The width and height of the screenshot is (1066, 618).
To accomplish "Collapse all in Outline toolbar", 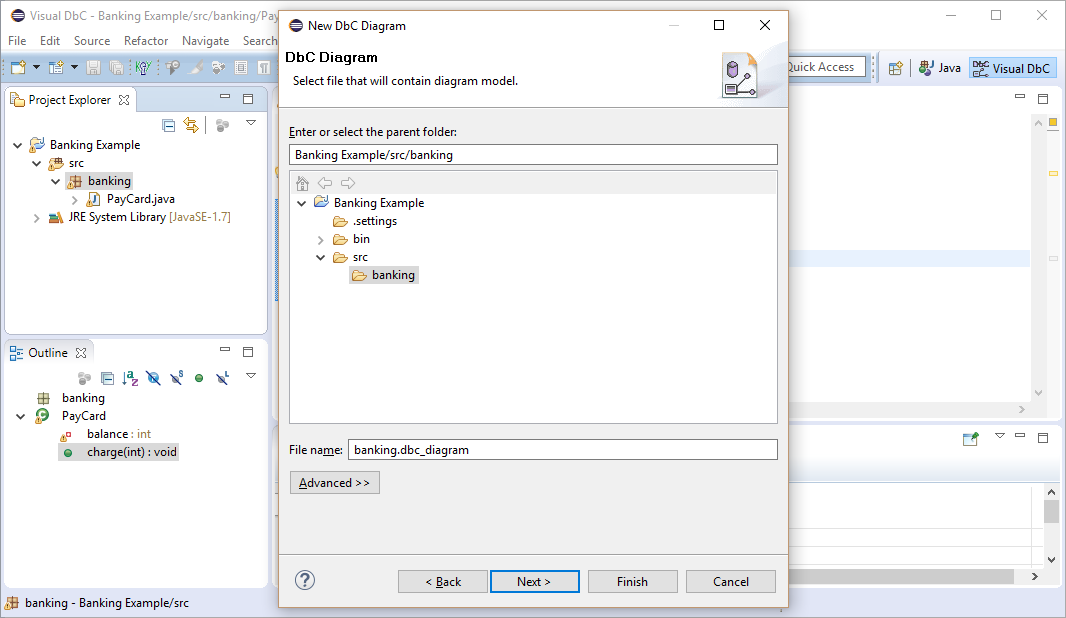I will click(x=107, y=378).
